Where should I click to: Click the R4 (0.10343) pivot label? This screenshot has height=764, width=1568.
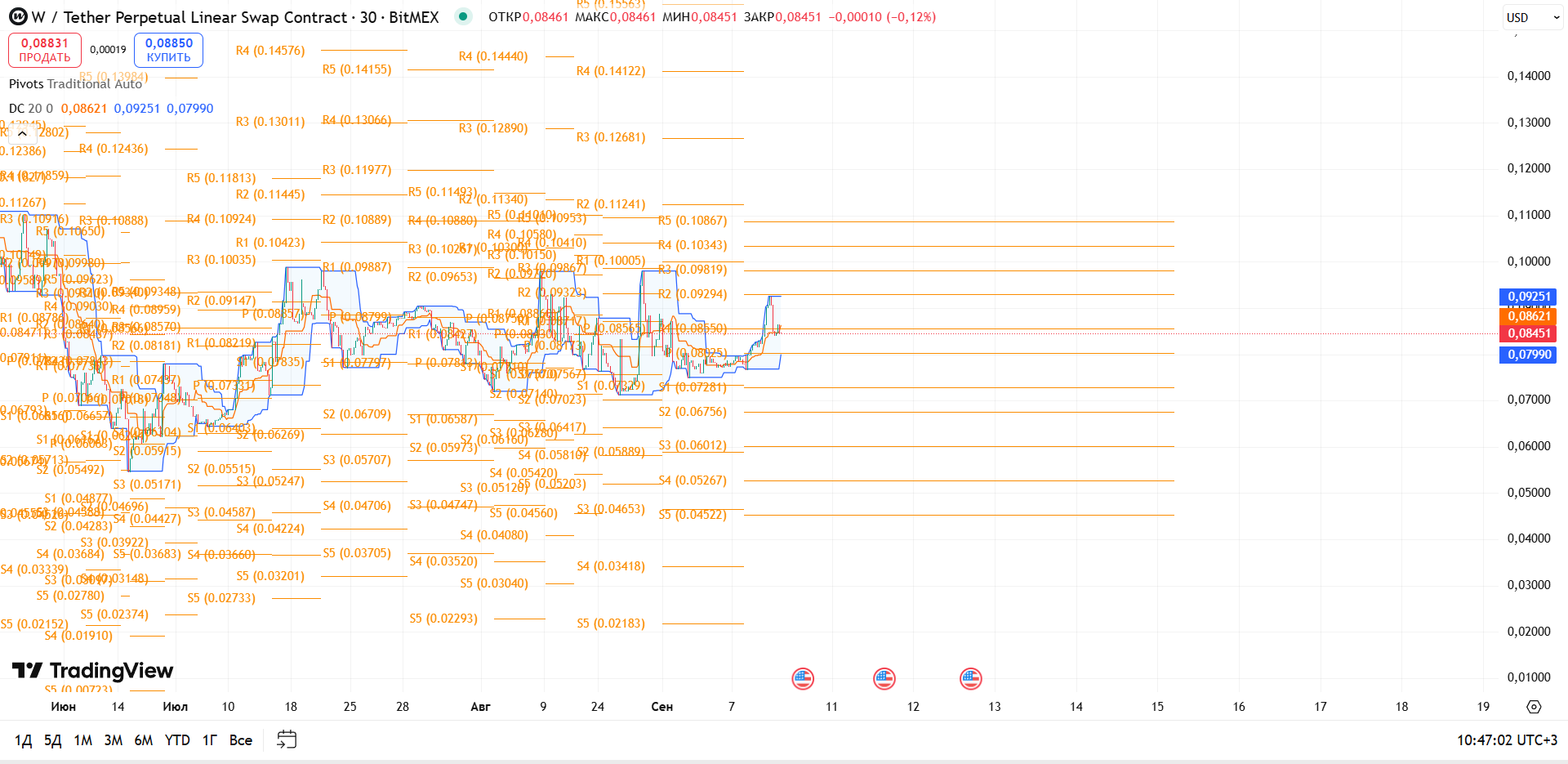(x=693, y=245)
